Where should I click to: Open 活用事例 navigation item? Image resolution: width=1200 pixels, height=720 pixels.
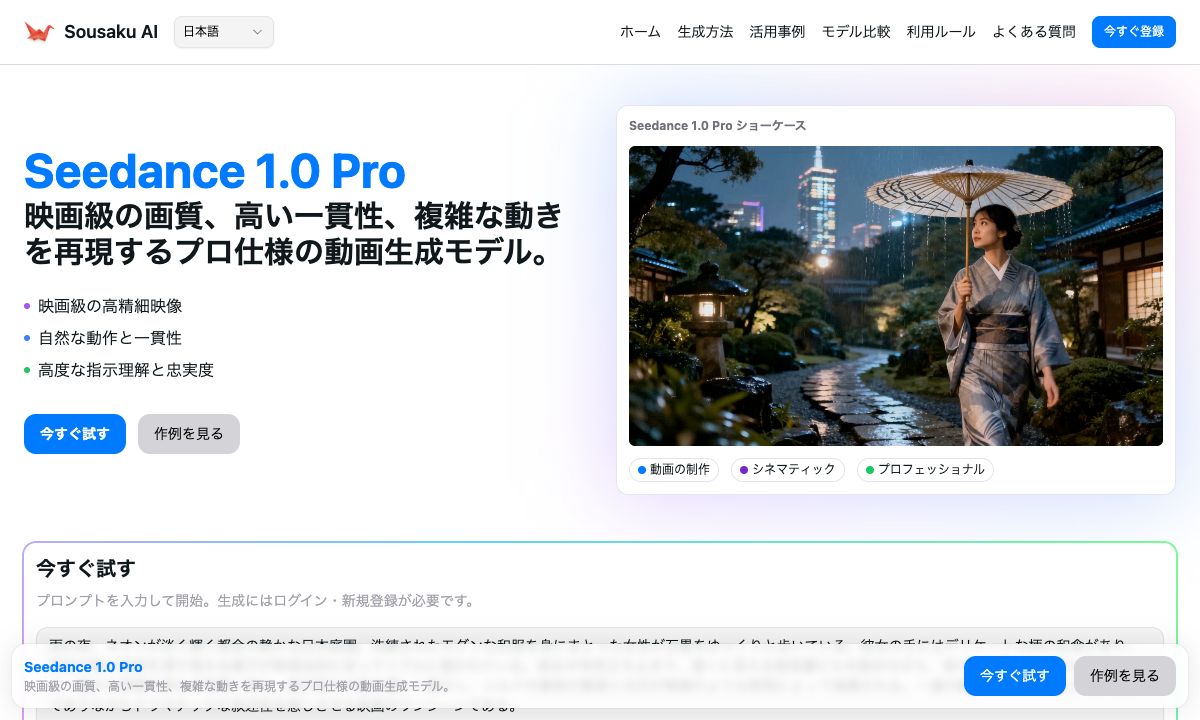pos(777,32)
